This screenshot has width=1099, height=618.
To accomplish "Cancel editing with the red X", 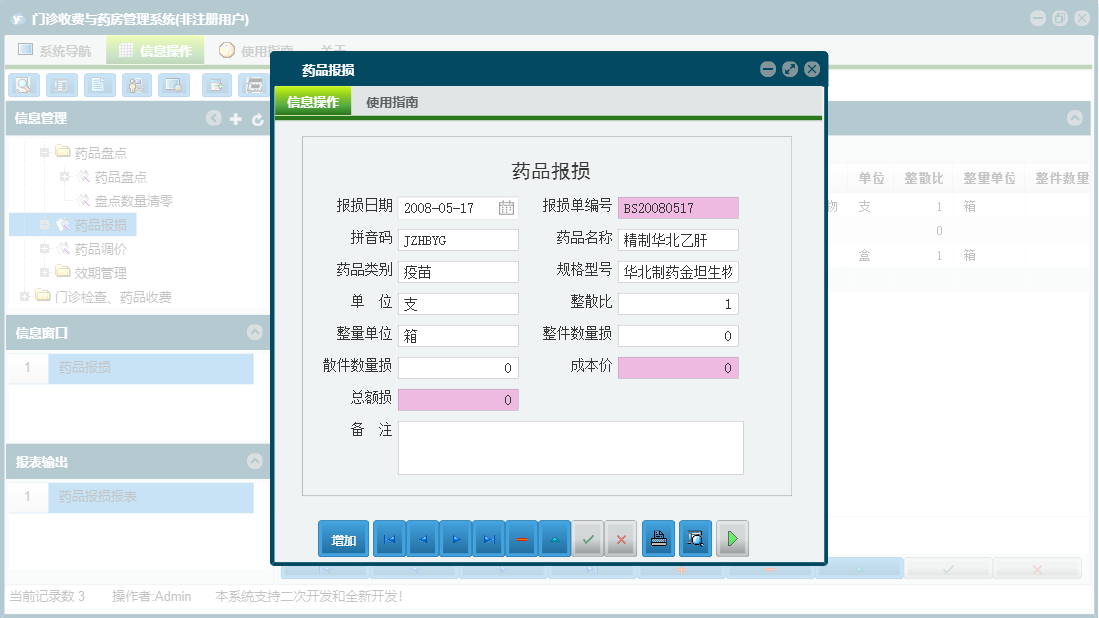I will point(620,538).
